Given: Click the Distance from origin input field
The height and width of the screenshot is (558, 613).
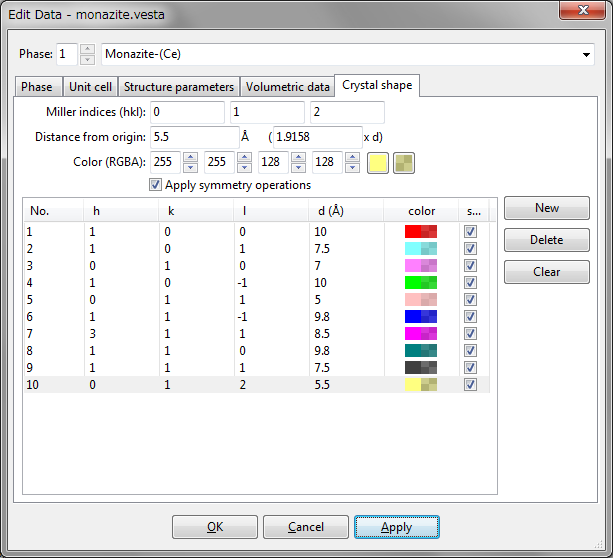Looking at the screenshot, I should click(194, 137).
